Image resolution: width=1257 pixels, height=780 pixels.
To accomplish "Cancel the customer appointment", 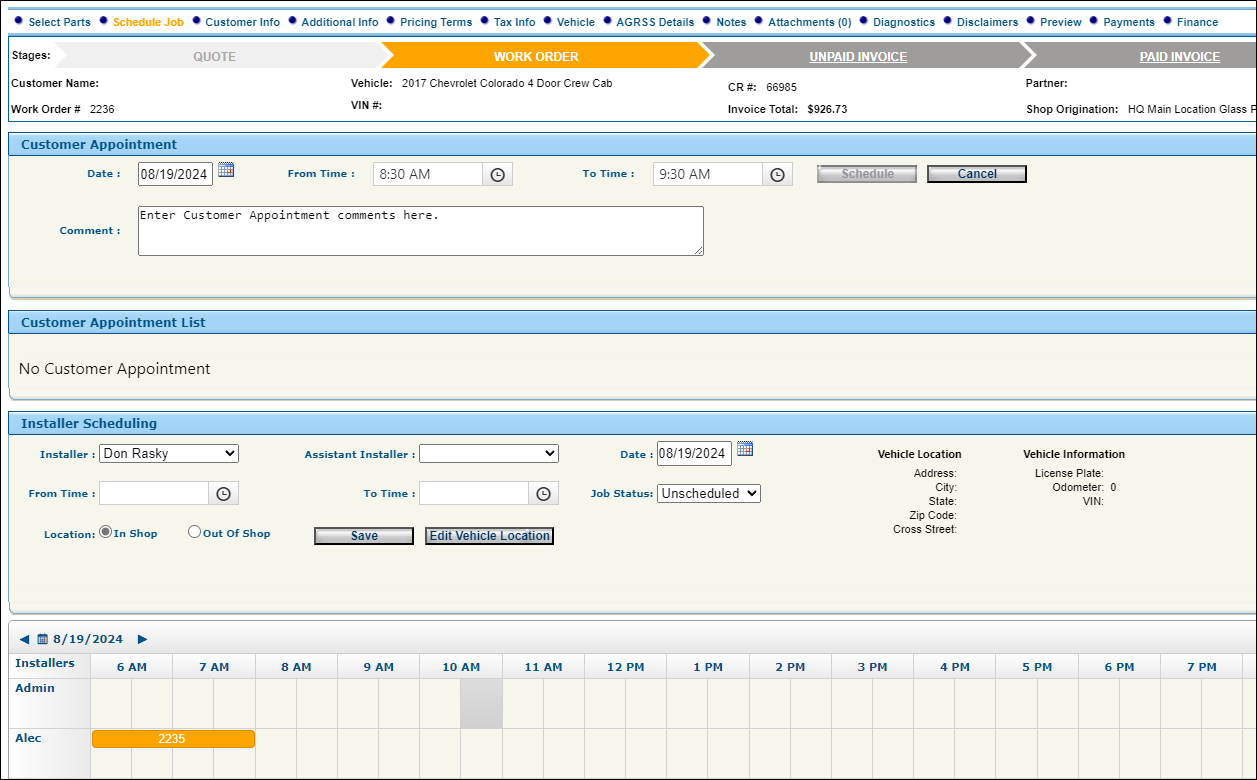I will (x=977, y=174).
